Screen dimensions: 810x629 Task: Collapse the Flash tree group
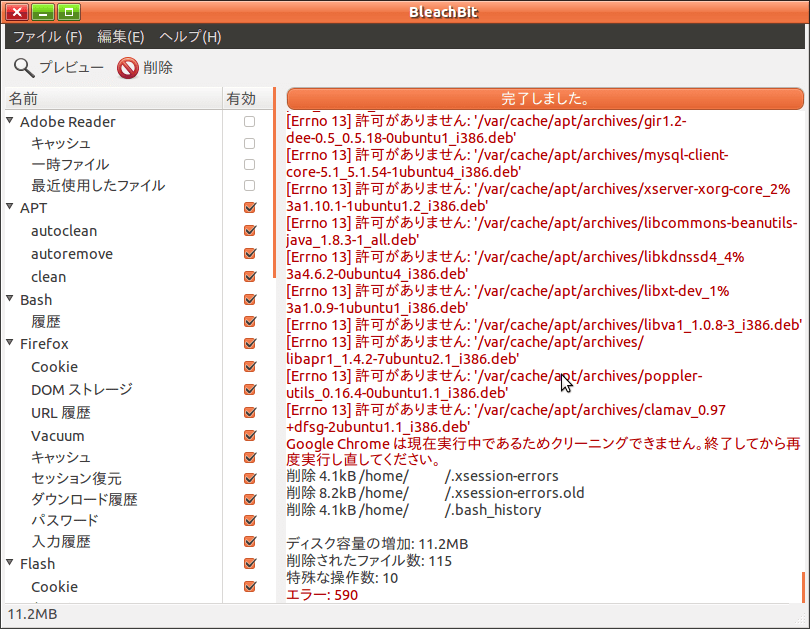point(10,564)
